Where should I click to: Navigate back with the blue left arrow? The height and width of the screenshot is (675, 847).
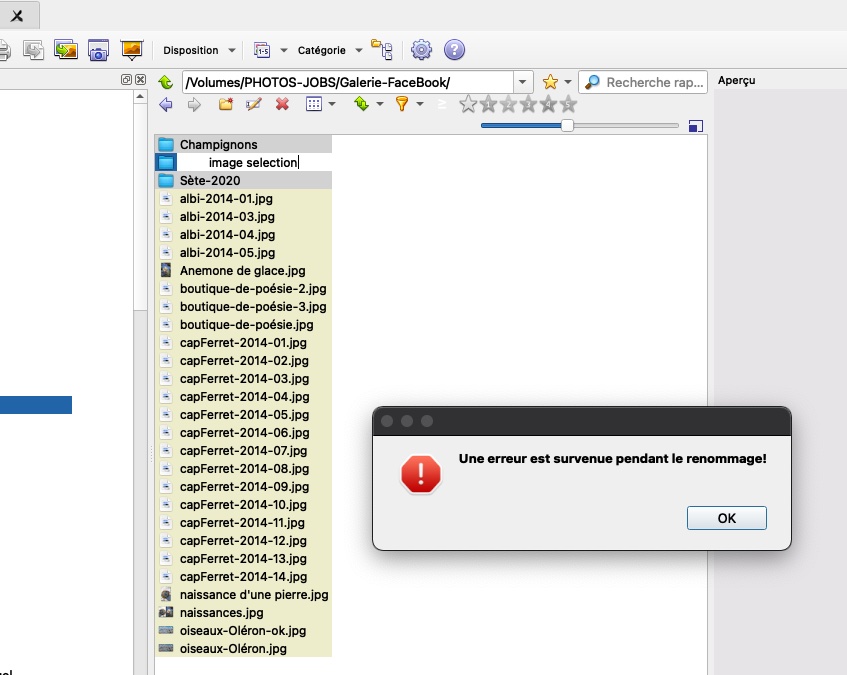166,104
